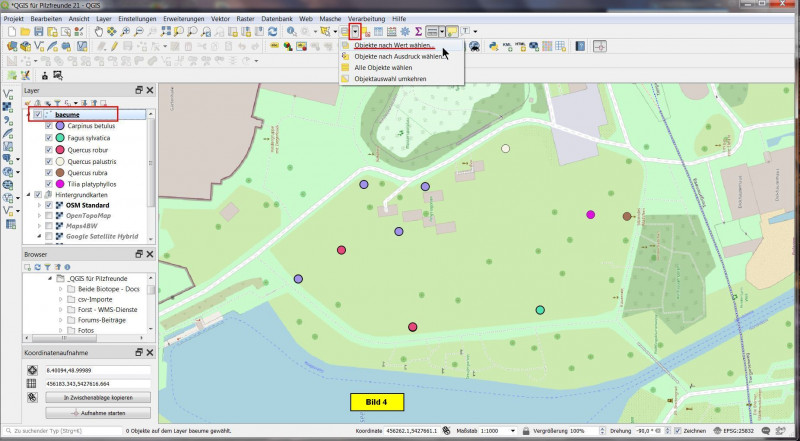The height and width of the screenshot is (441, 800).
Task: Open the select-by-value dropdown arrow
Action: pos(355,32)
